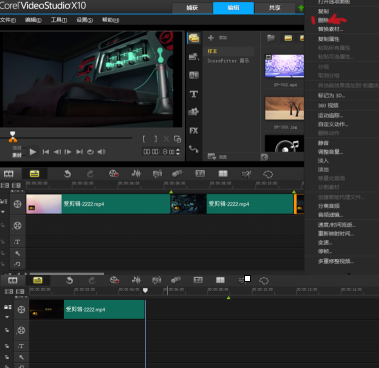The height and width of the screenshot is (368, 379).
Task: Switch preview mode to 素材 (clip)
Action: point(17,155)
